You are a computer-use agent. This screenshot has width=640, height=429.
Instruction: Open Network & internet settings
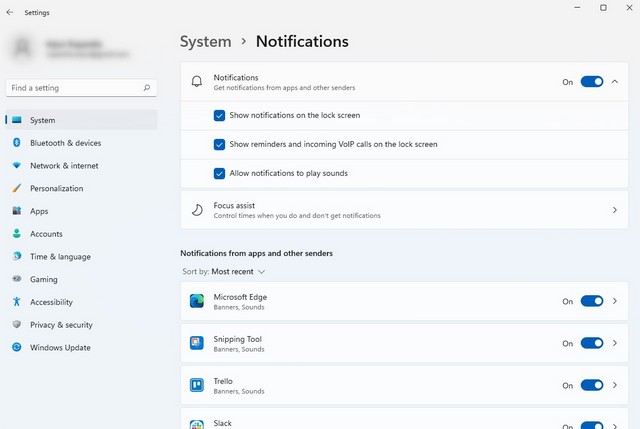pos(82,166)
